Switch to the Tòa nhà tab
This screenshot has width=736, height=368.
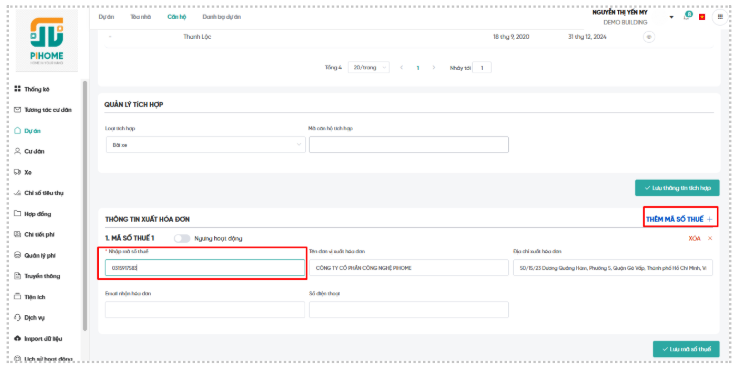[141, 17]
